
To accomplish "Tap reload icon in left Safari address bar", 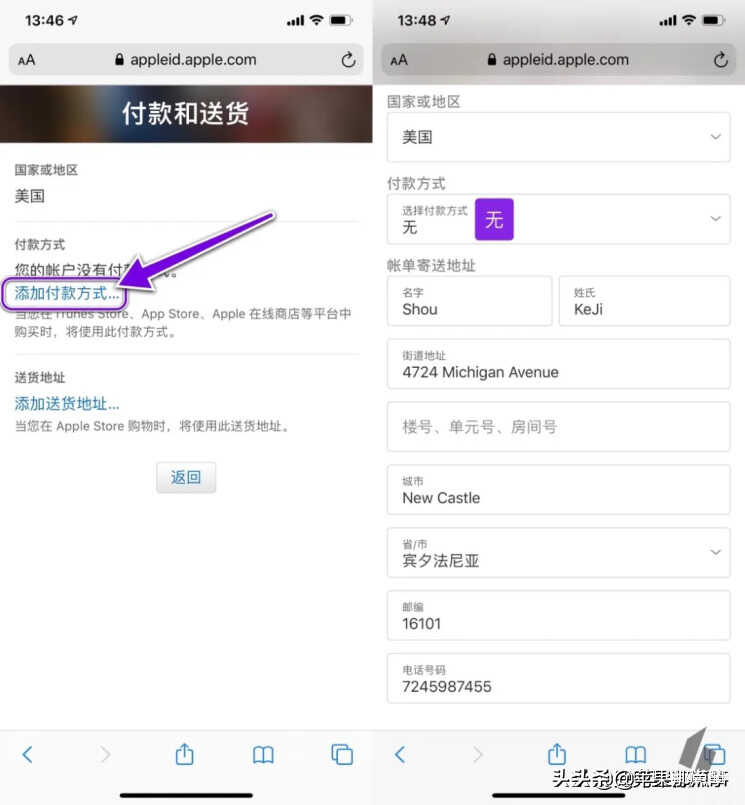I will click(348, 60).
